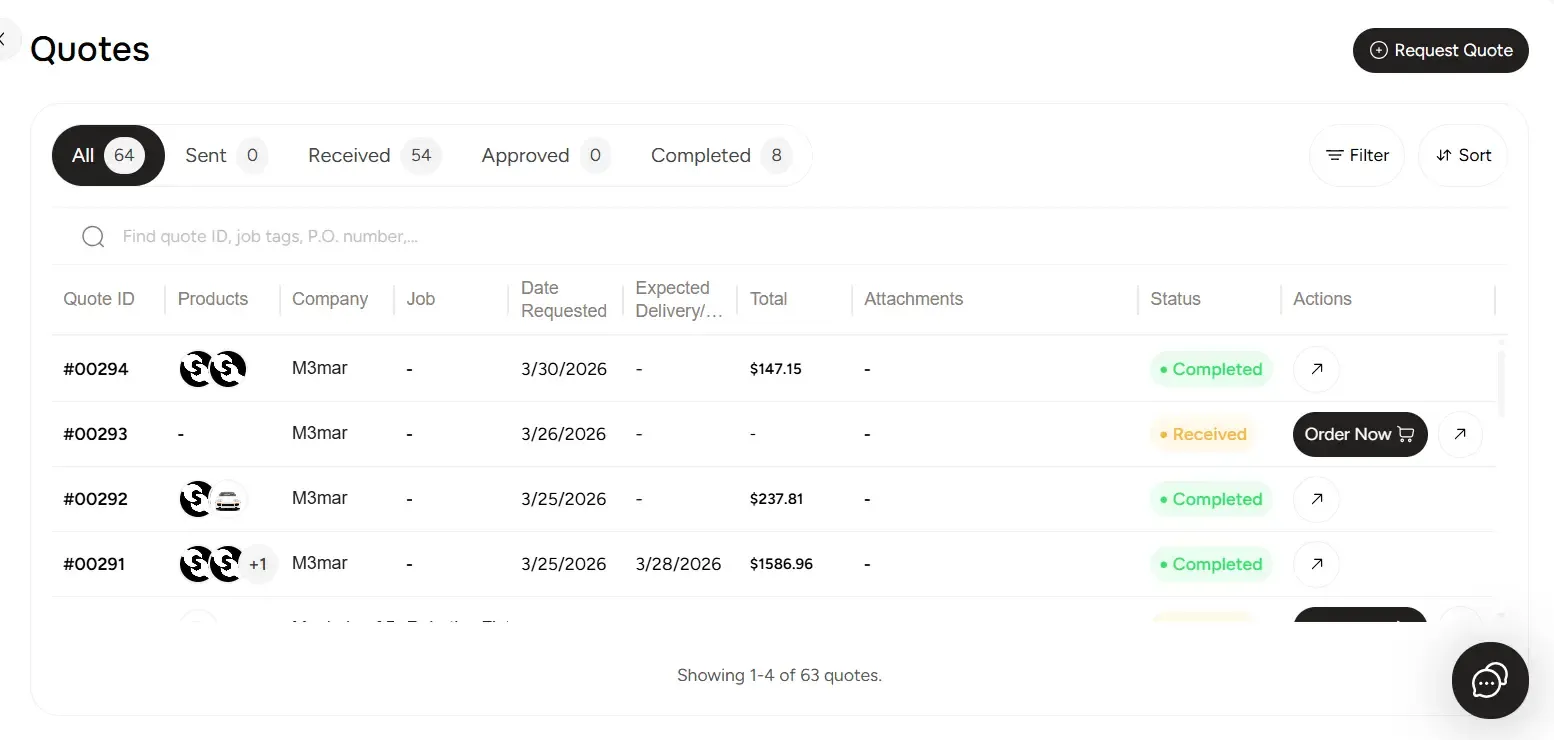
Task: Open quote #00292 via its arrow icon
Action: (1315, 499)
